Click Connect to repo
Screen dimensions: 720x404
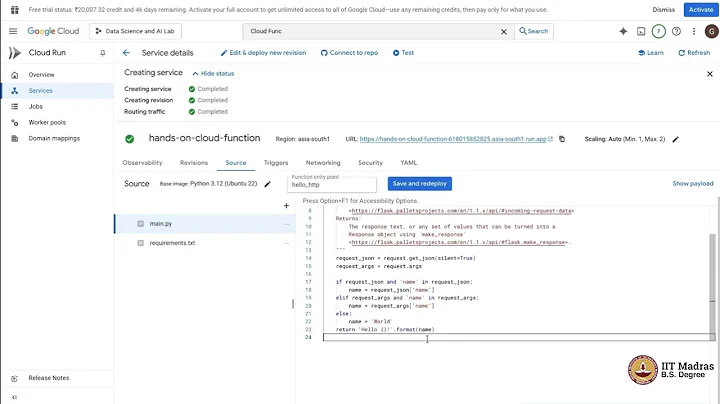click(349, 53)
